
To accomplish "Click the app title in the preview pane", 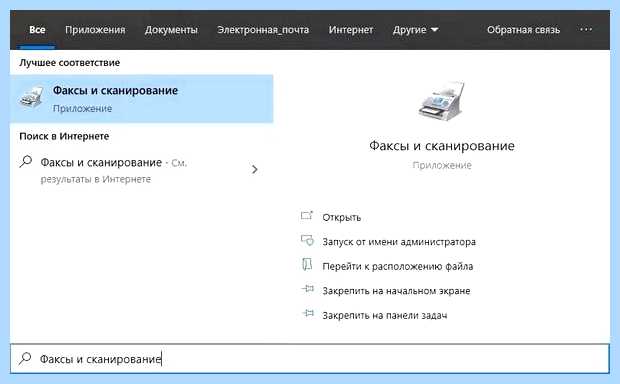I will click(x=442, y=146).
